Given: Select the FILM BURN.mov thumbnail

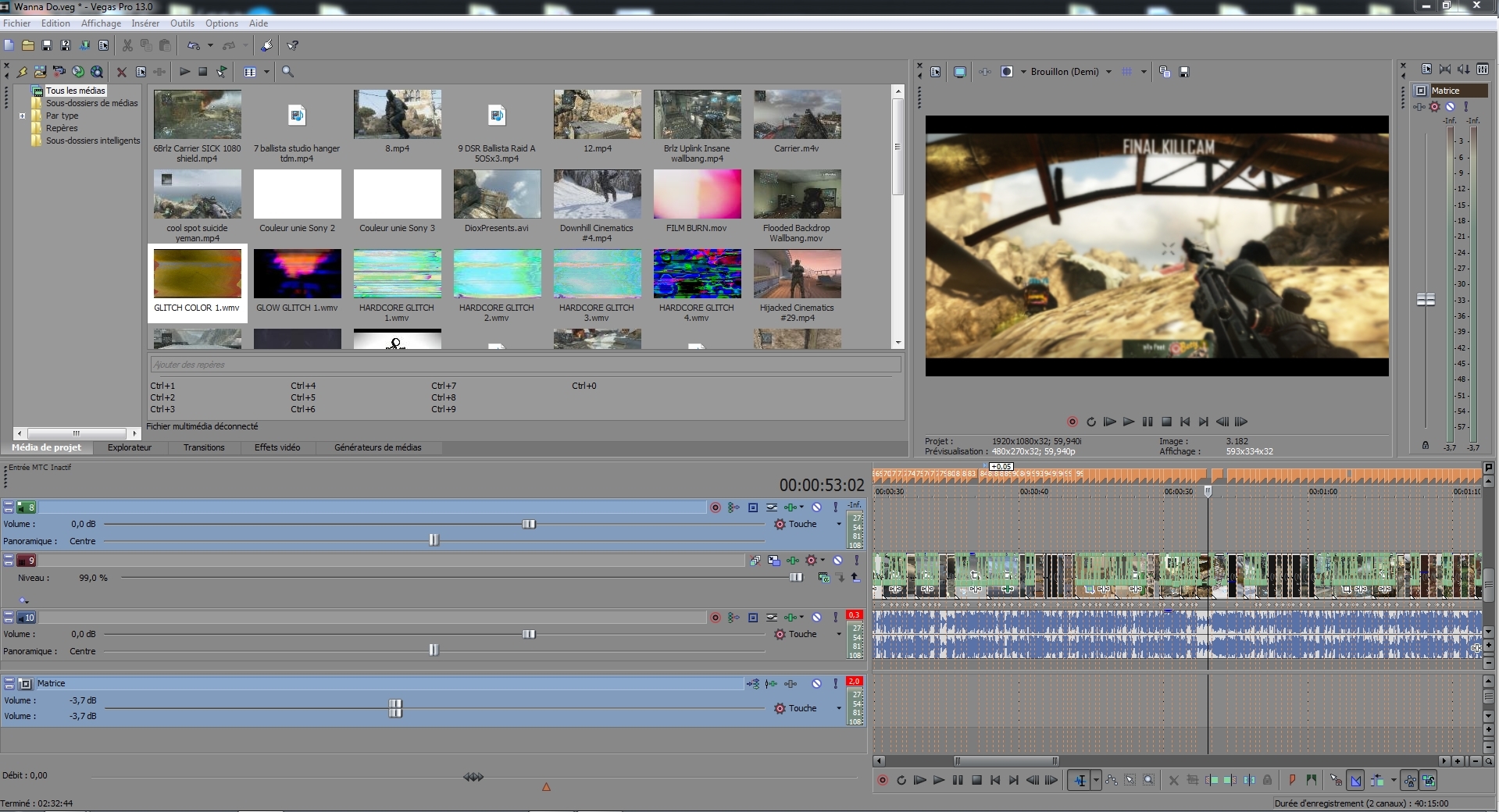Looking at the screenshot, I should pos(697,195).
